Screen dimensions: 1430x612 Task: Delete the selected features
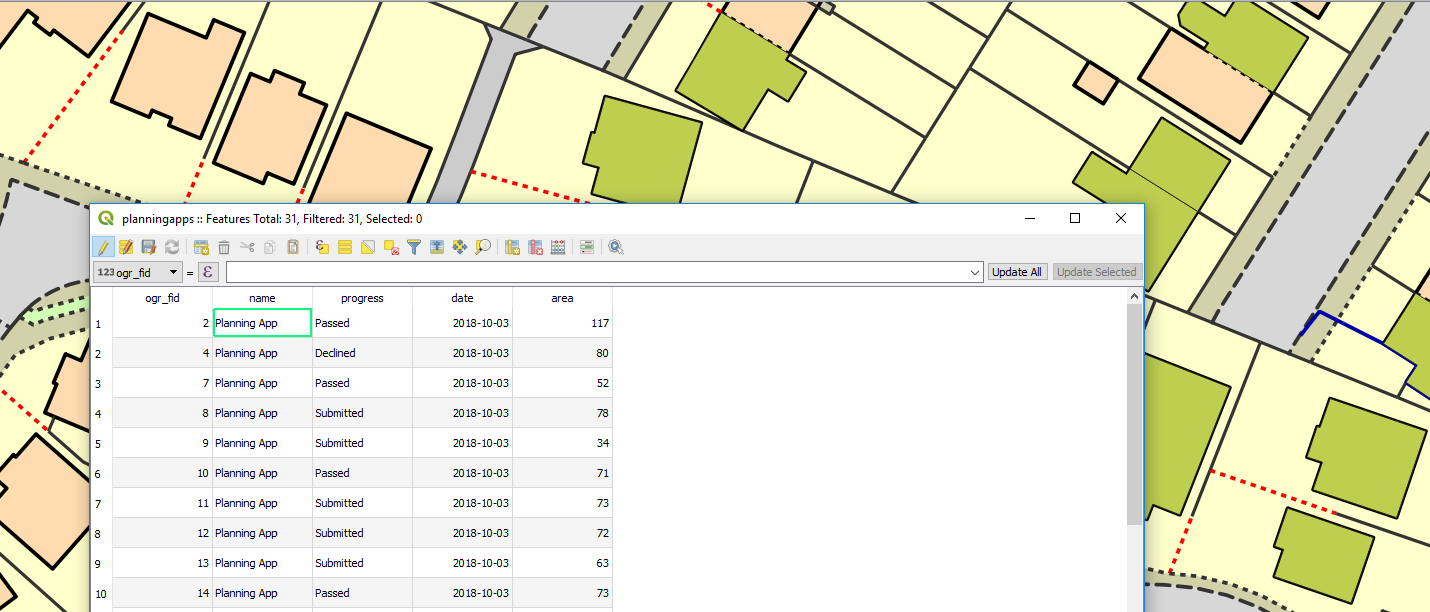pos(224,247)
